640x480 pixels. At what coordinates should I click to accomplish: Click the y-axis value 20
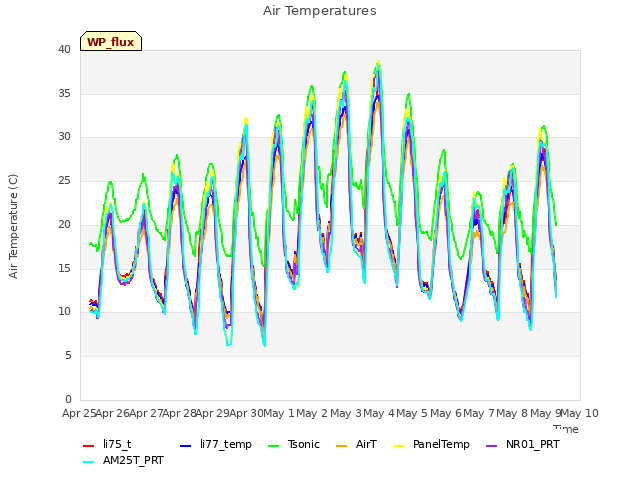click(x=64, y=224)
